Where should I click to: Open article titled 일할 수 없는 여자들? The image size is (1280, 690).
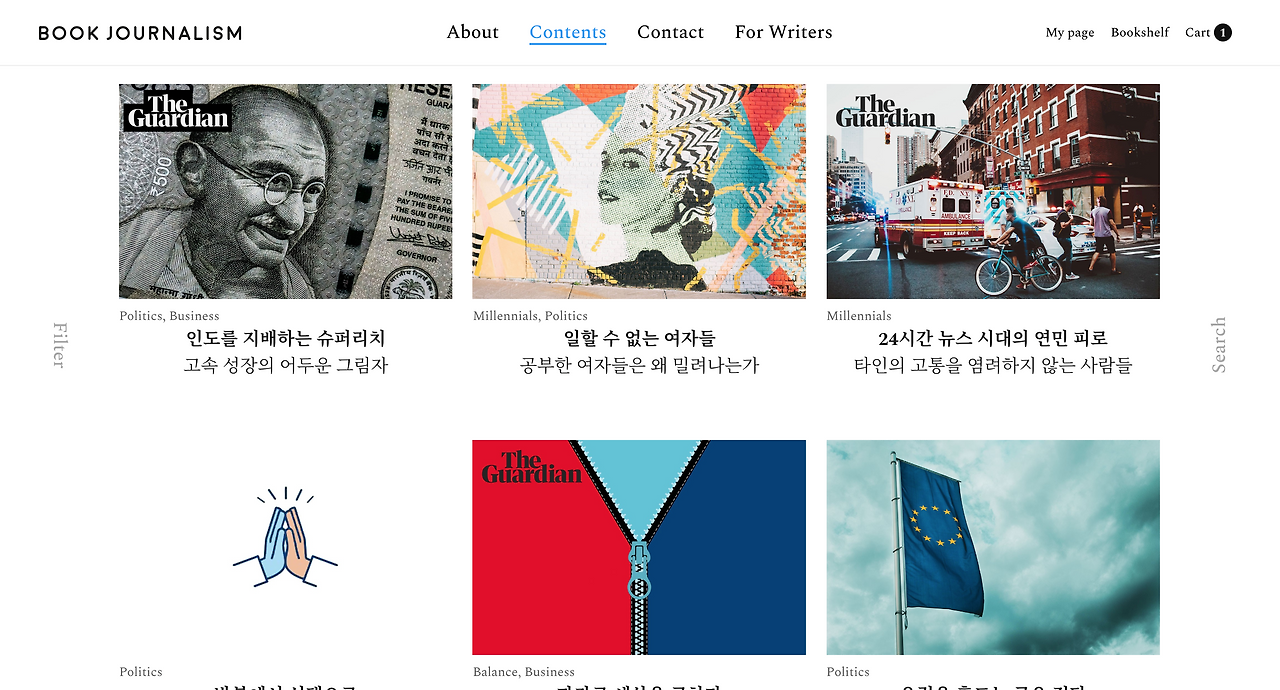tap(639, 339)
